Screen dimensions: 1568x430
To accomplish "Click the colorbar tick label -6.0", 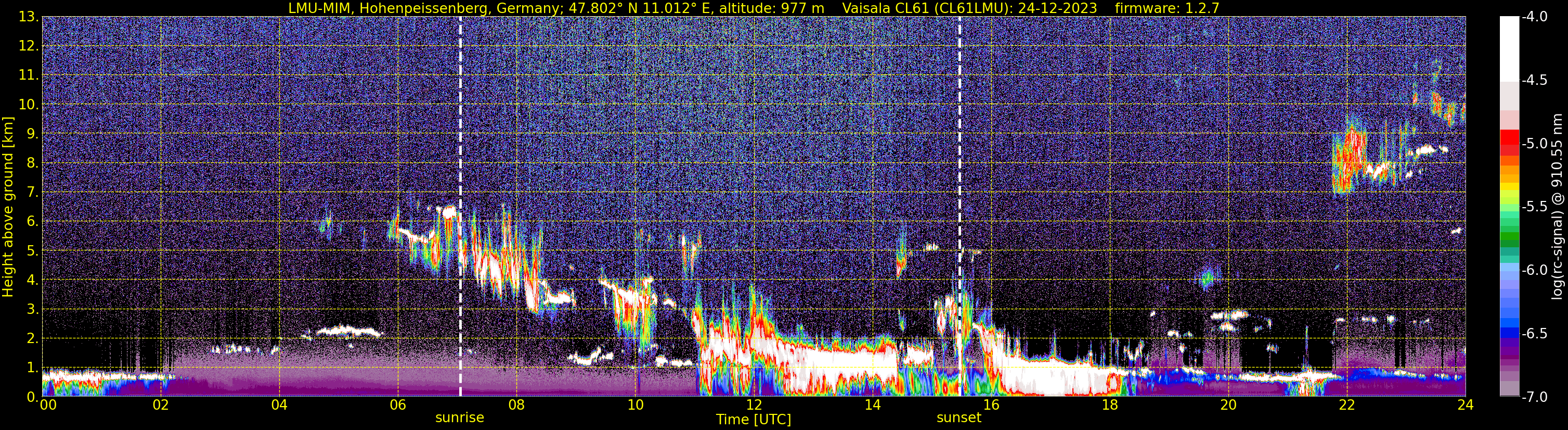I will coord(1535,270).
